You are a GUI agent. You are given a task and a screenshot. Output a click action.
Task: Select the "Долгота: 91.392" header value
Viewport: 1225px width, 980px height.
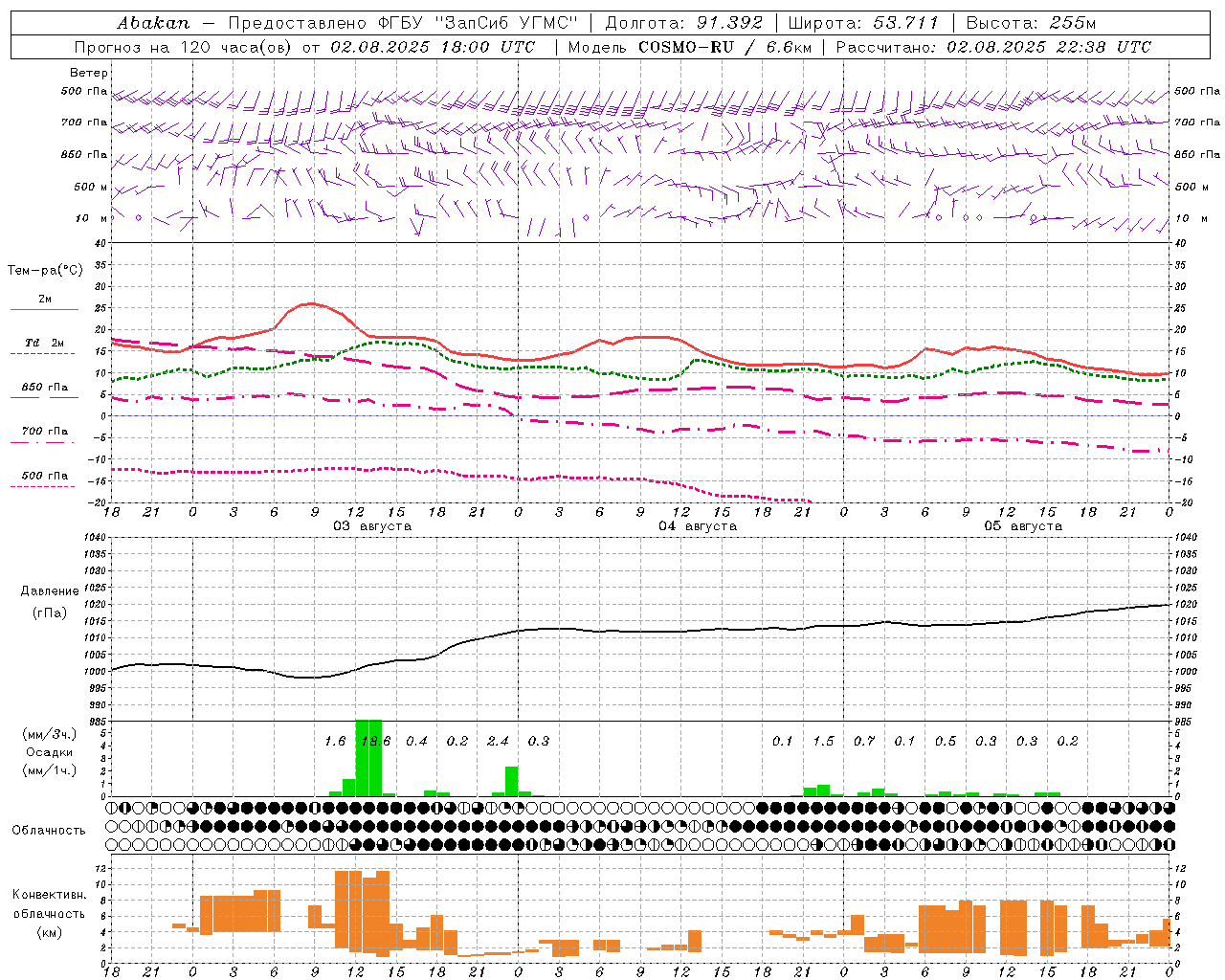pyautogui.click(x=684, y=23)
